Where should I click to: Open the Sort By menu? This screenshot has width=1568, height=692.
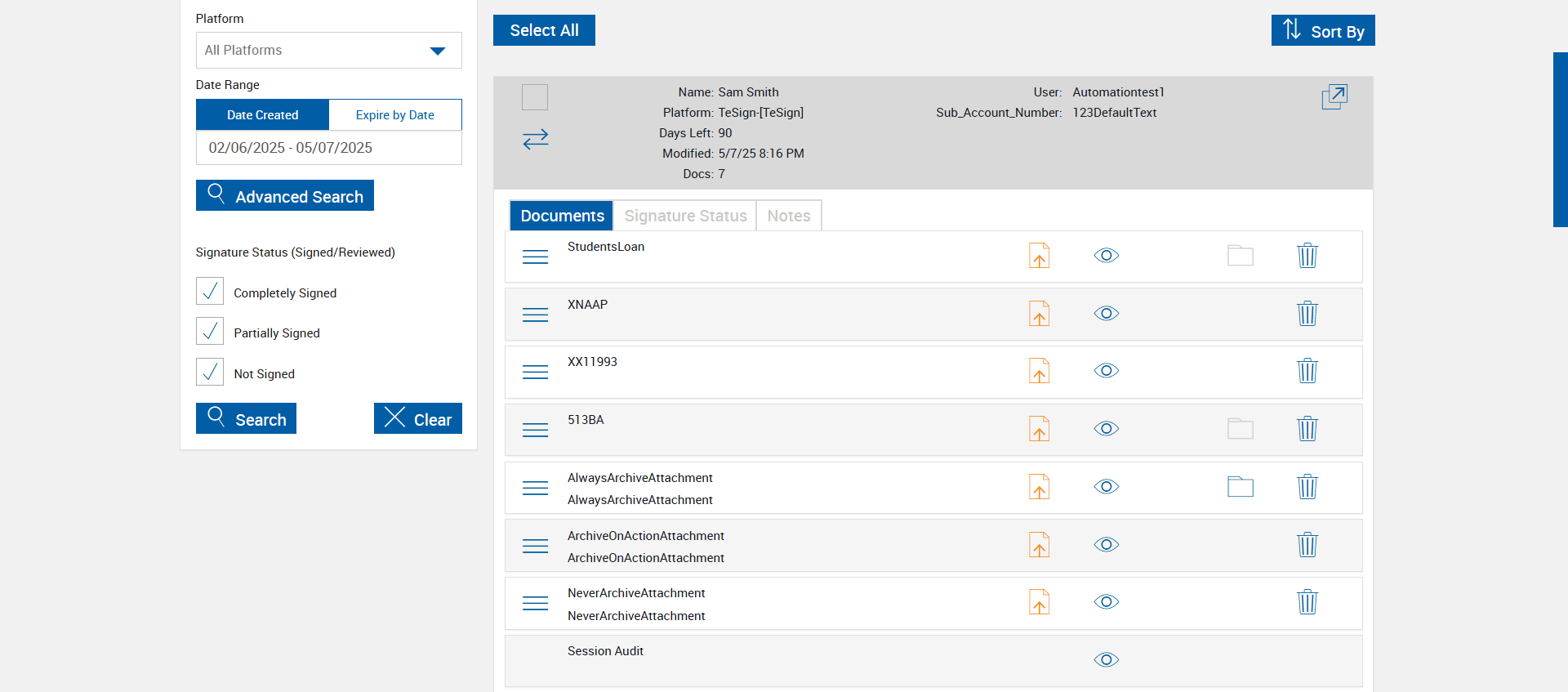pyautogui.click(x=1322, y=31)
